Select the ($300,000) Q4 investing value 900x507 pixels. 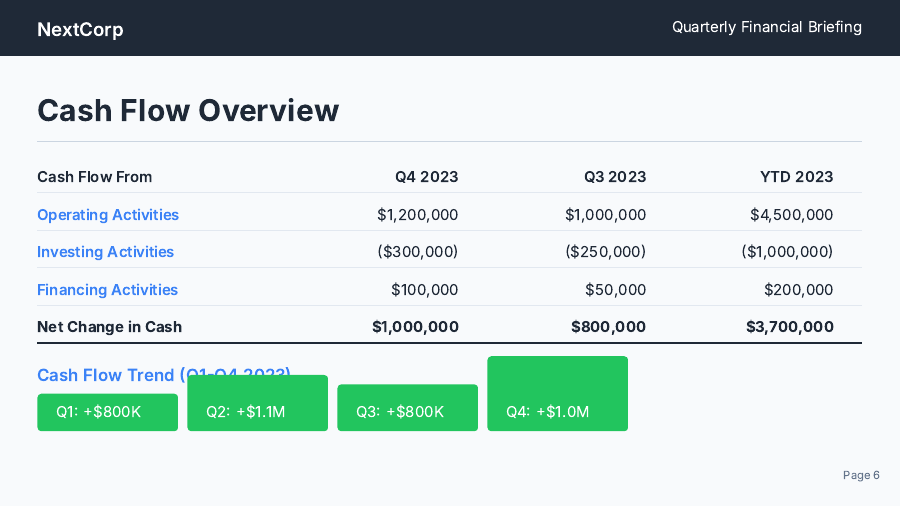pyautogui.click(x=417, y=252)
